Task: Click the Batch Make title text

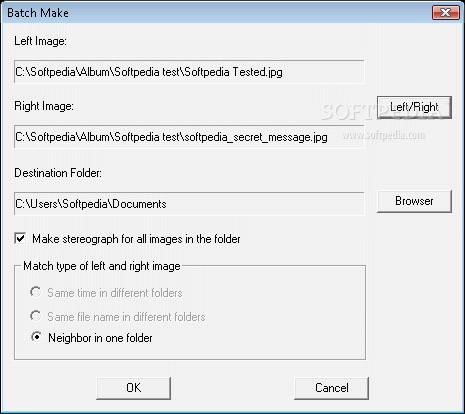Action: pyautogui.click(x=38, y=13)
